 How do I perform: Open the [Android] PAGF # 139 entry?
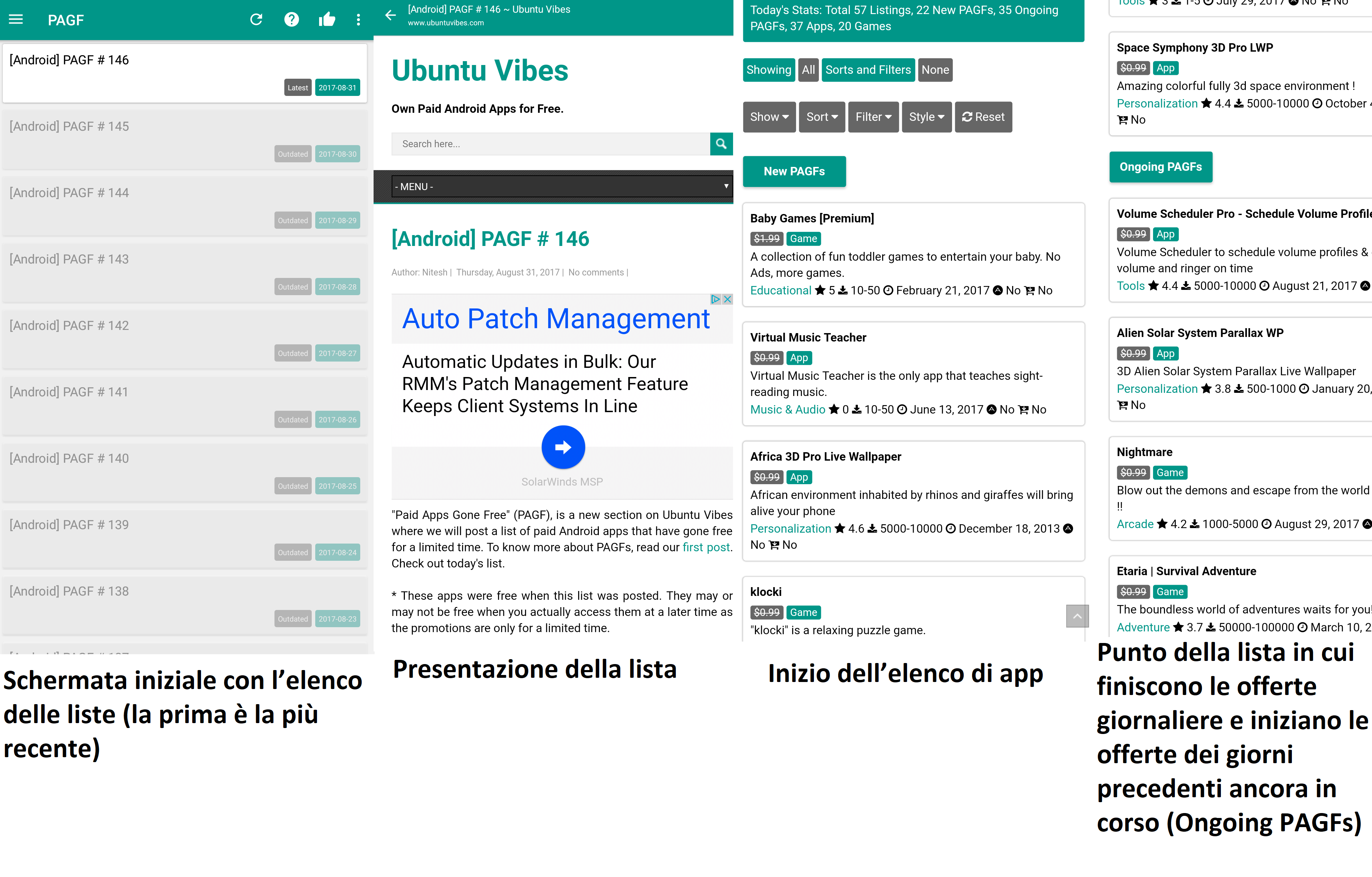[185, 539]
